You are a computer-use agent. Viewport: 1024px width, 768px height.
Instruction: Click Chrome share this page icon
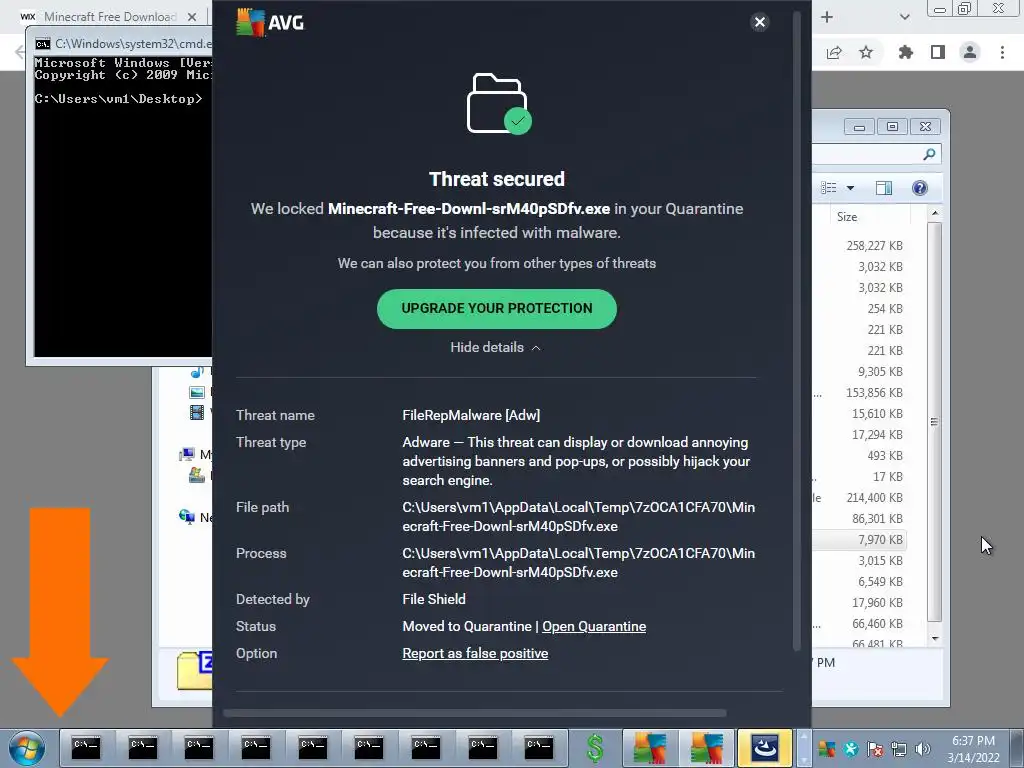pyautogui.click(x=834, y=52)
